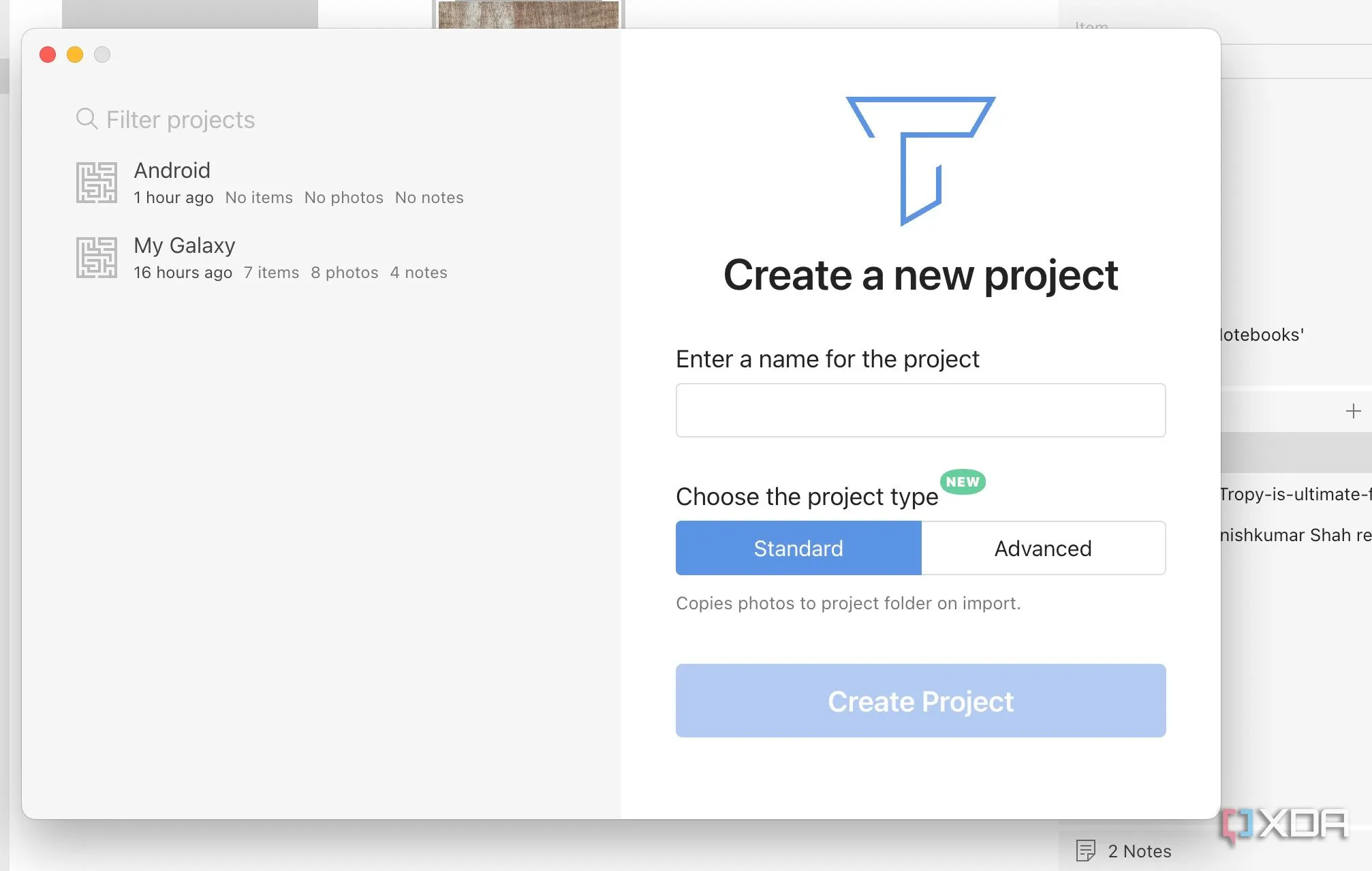Click the magnifier icon beside Filter projects
Image resolution: width=1372 pixels, height=871 pixels.
point(87,119)
